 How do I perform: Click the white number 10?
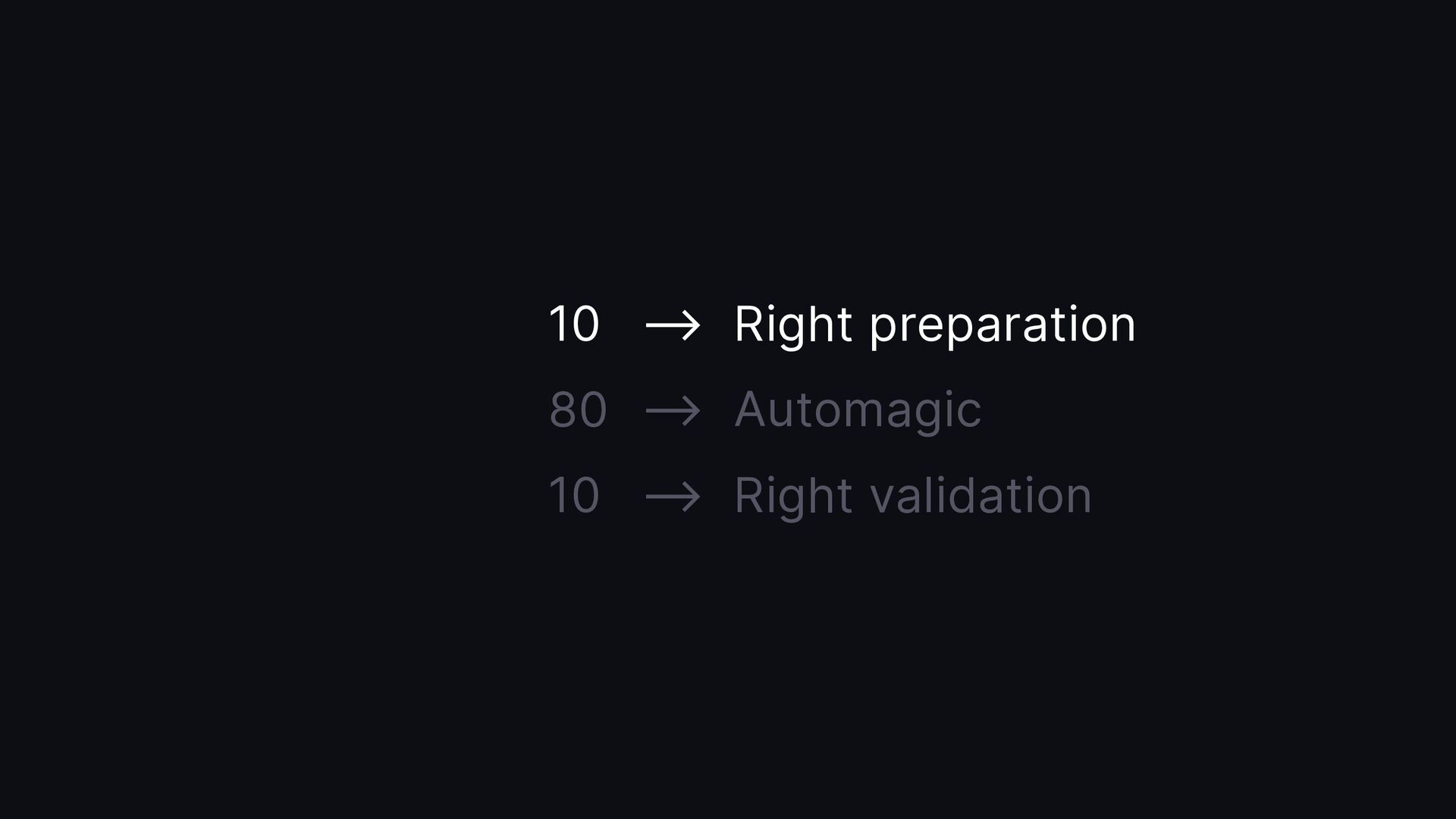(x=574, y=325)
